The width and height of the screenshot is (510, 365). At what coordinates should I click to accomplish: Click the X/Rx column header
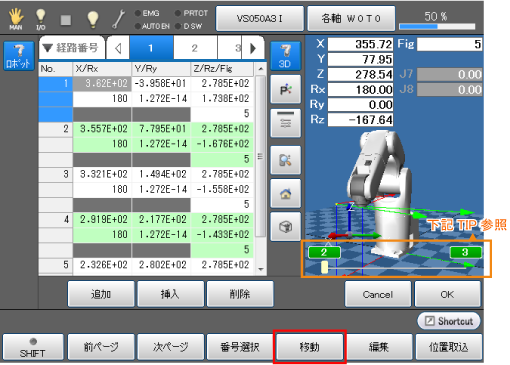pyautogui.click(x=102, y=69)
